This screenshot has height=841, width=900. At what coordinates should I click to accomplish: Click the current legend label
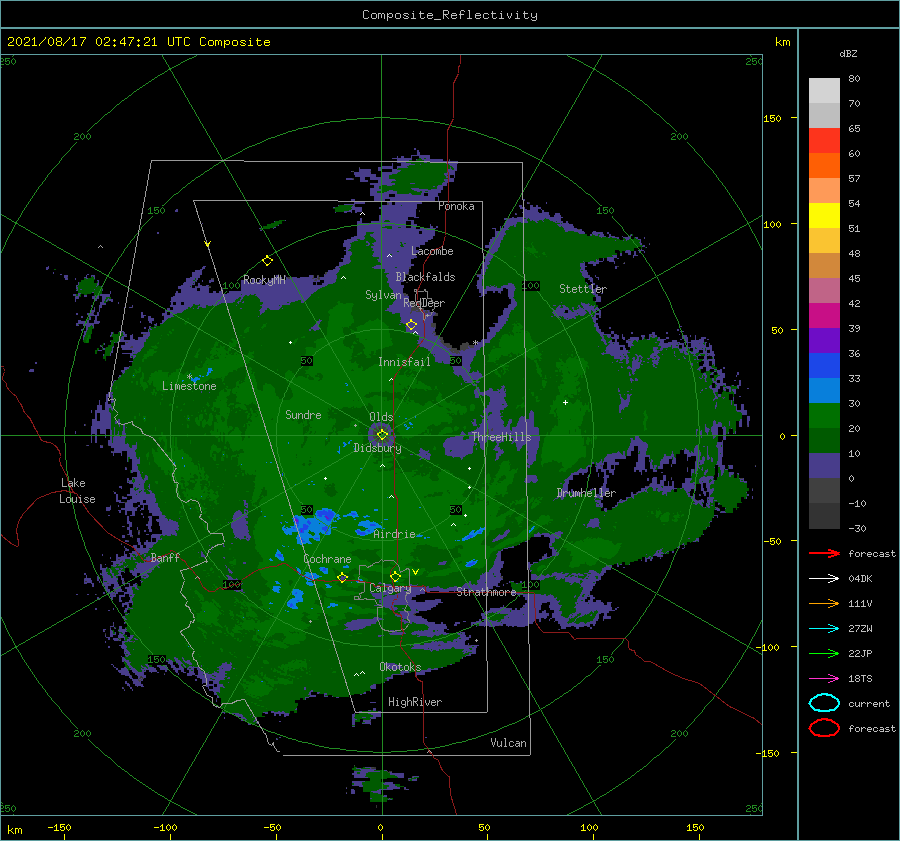(x=869, y=703)
